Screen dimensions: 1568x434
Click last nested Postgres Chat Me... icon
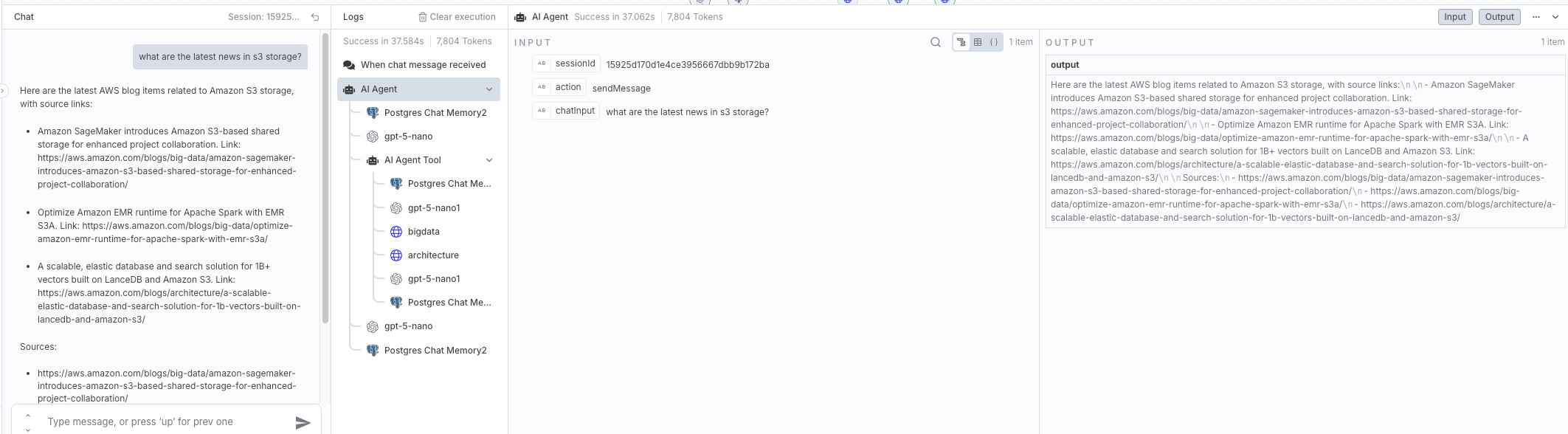pyautogui.click(x=396, y=303)
